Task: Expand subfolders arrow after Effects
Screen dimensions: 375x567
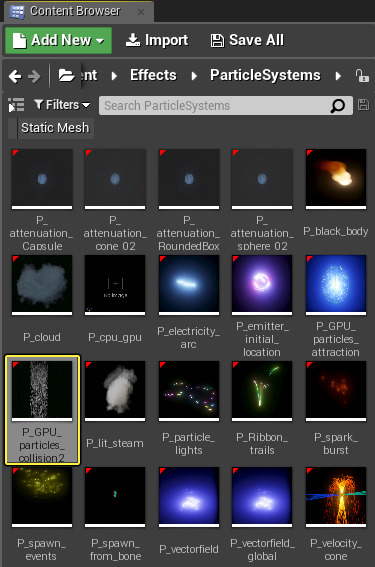Action: (194, 76)
